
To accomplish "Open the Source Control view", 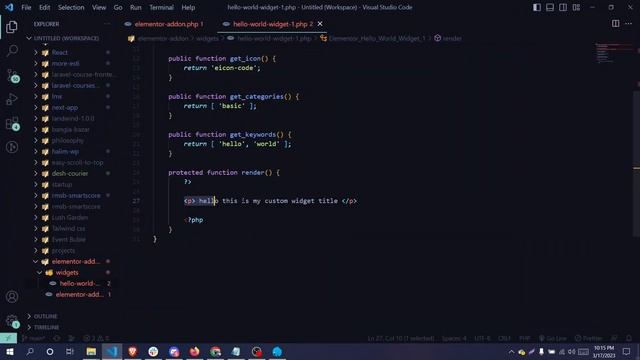I will coord(12,76).
